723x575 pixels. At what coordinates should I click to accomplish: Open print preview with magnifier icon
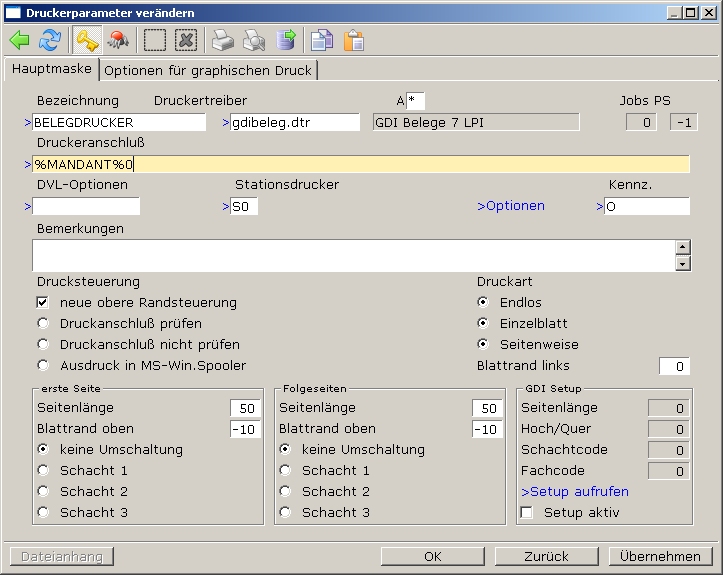[254, 40]
